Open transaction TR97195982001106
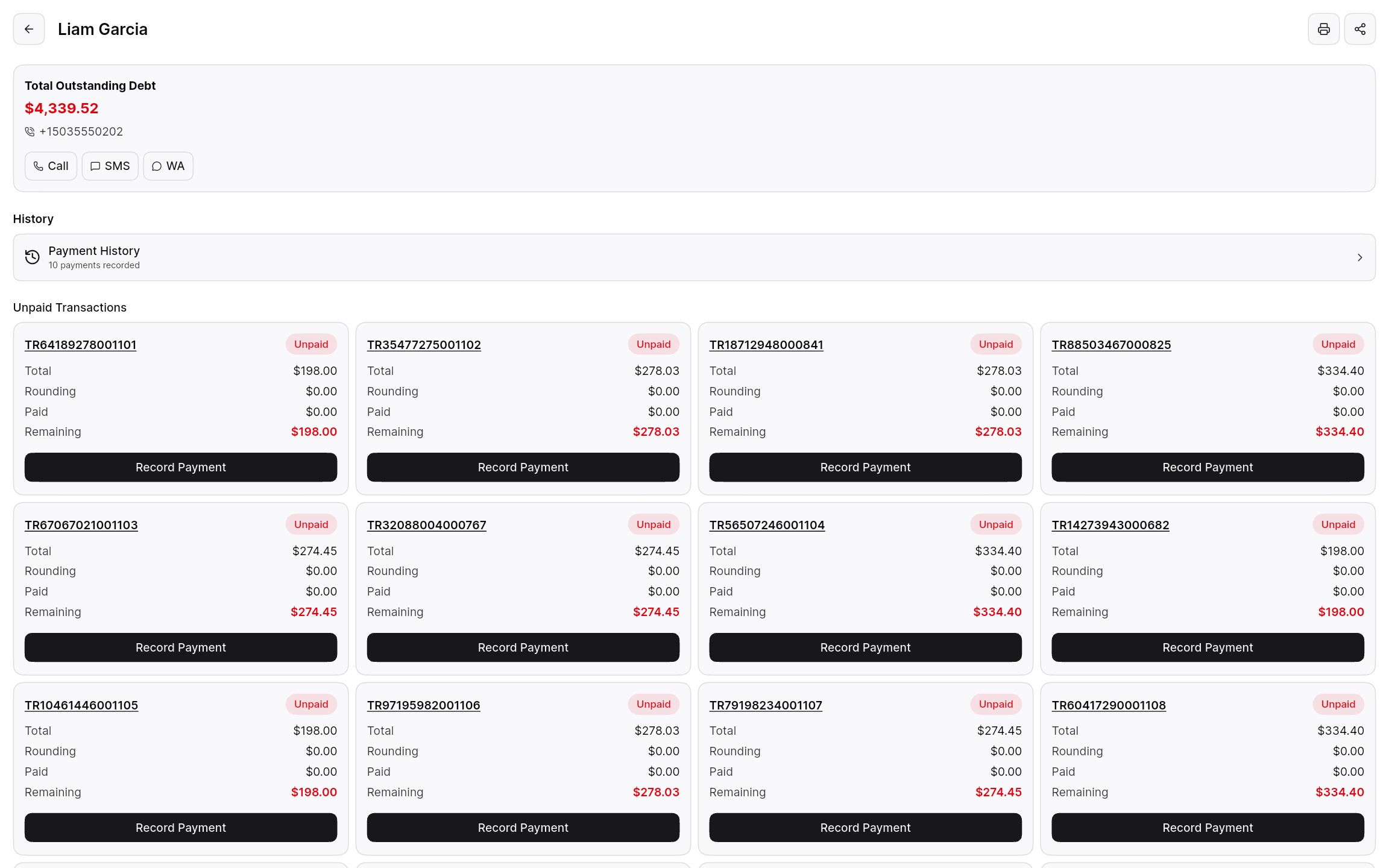Screen dimensions: 1389x868 pos(424,705)
